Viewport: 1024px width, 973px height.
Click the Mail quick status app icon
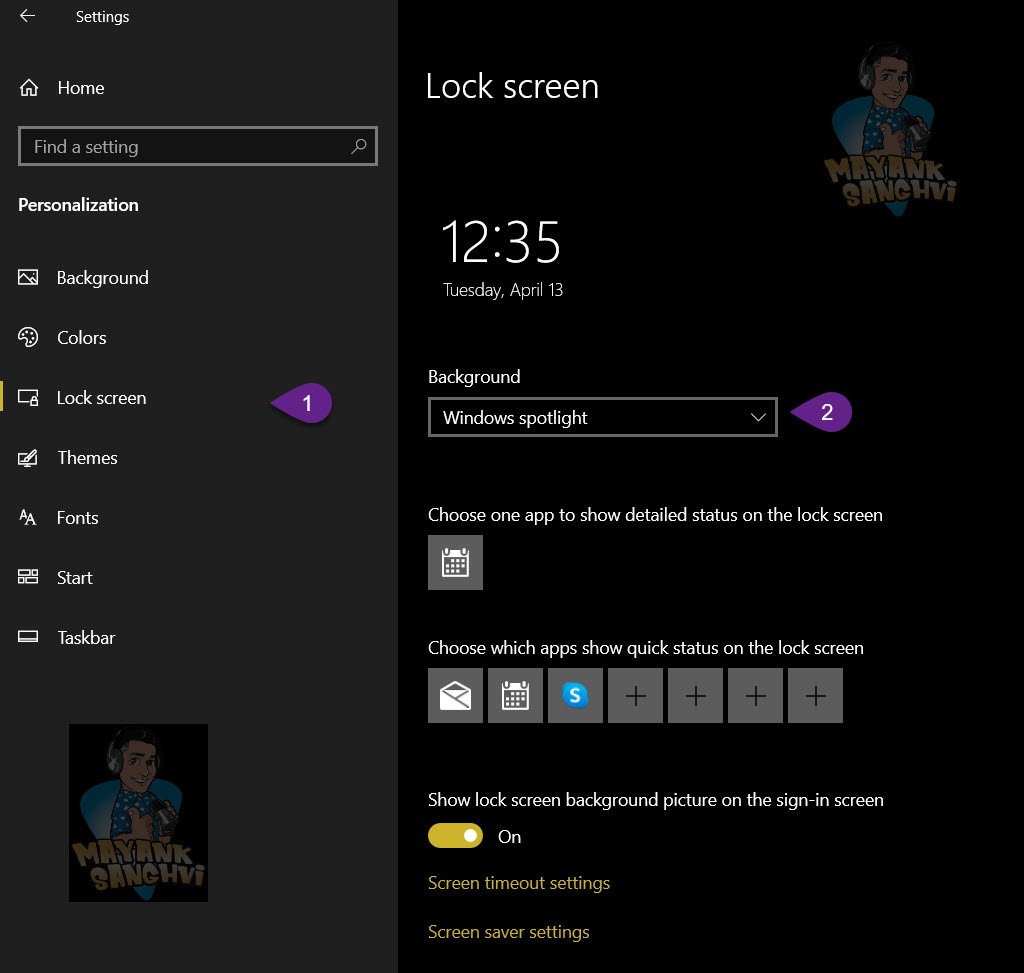[x=455, y=695]
